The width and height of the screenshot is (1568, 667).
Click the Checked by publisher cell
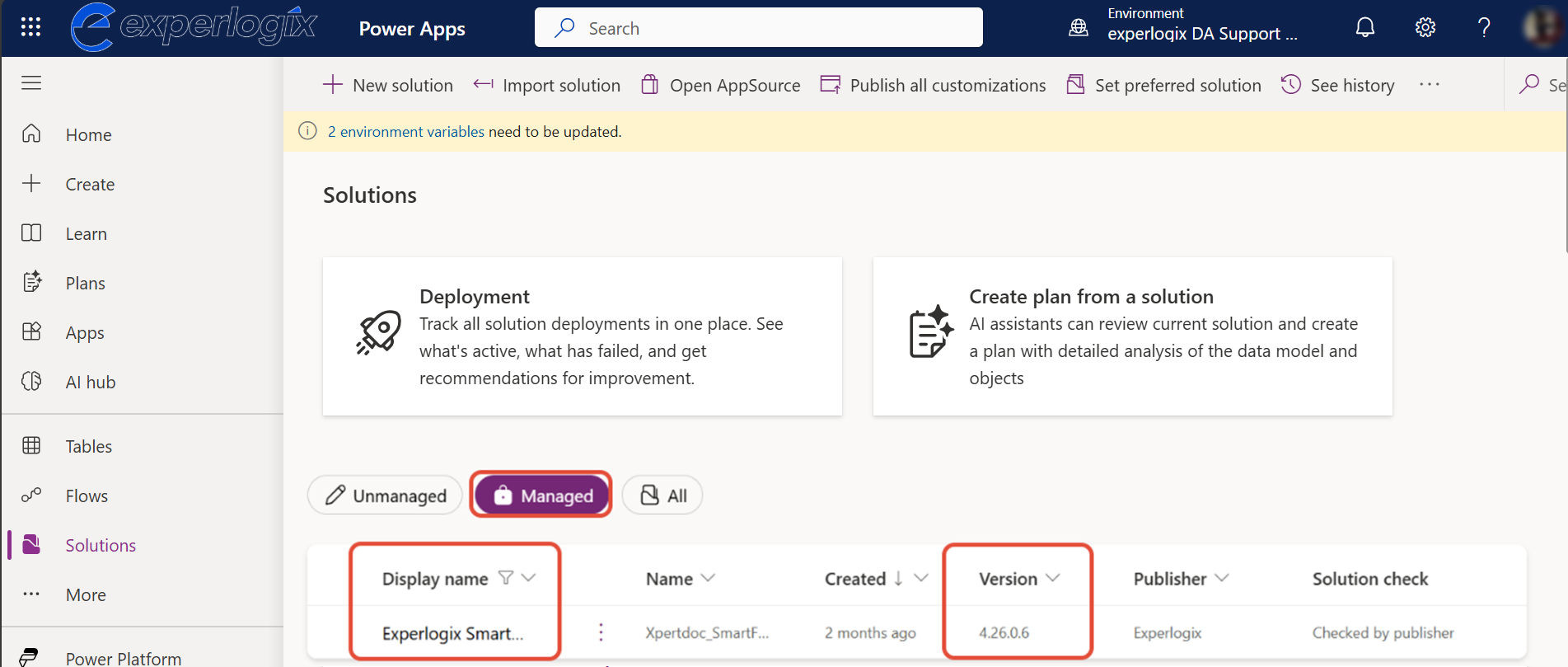tap(1383, 632)
